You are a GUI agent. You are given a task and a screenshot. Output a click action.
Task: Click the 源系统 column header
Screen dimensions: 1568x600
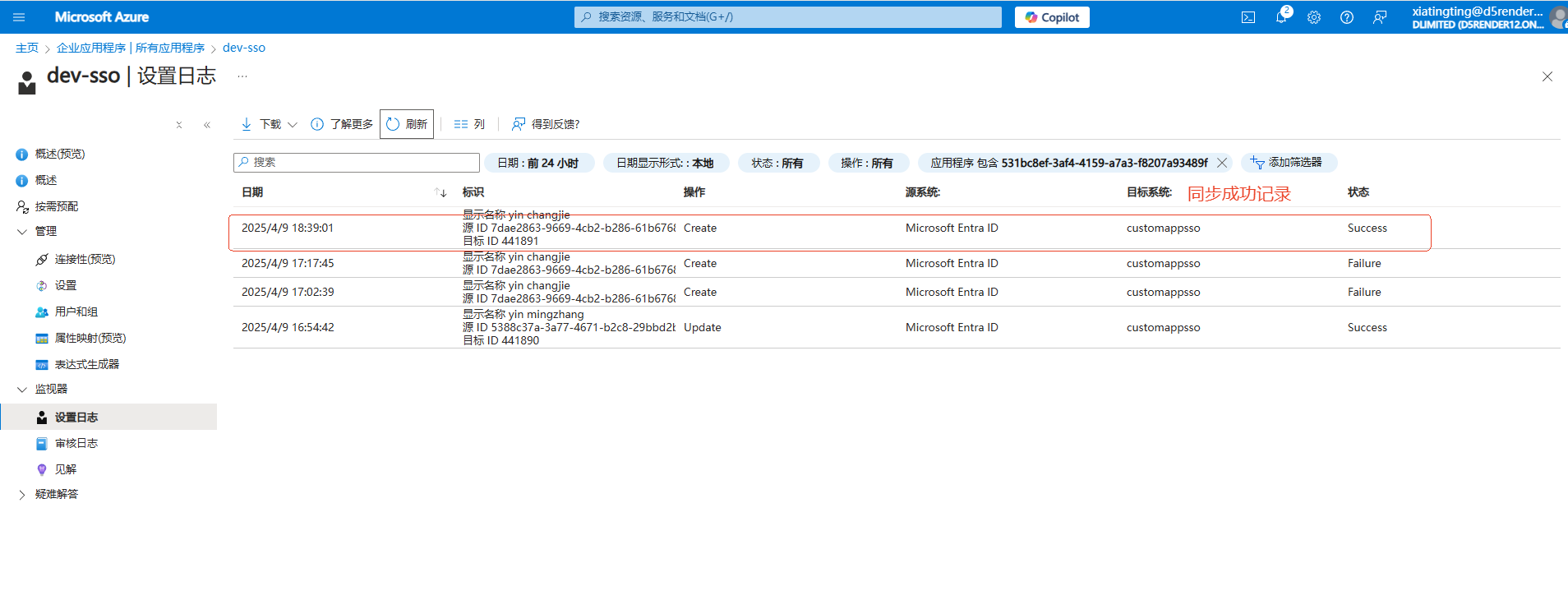coord(923,192)
